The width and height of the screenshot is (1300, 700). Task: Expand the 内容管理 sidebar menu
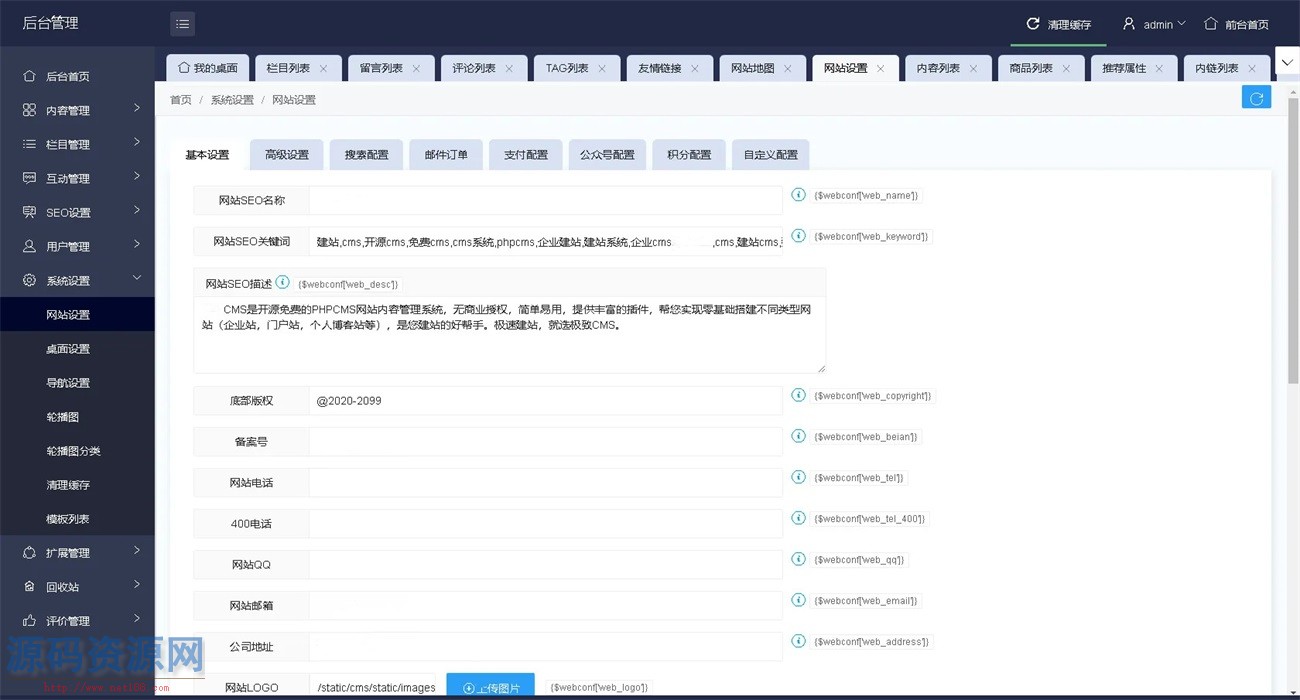click(78, 110)
